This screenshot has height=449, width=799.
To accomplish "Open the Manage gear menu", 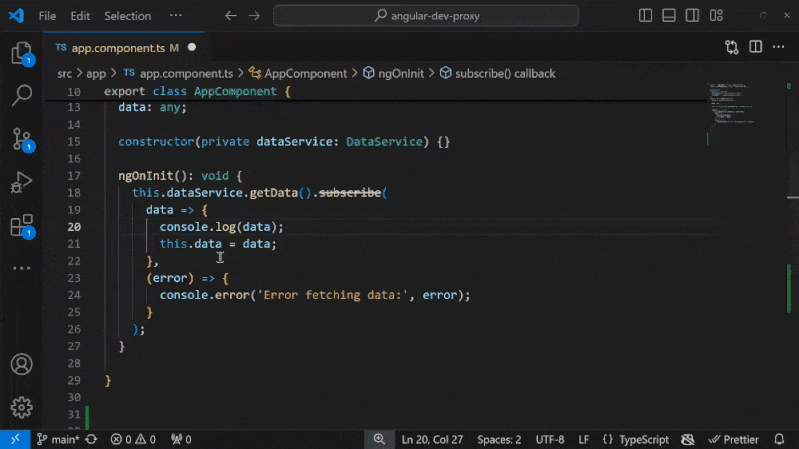I will (x=21, y=407).
